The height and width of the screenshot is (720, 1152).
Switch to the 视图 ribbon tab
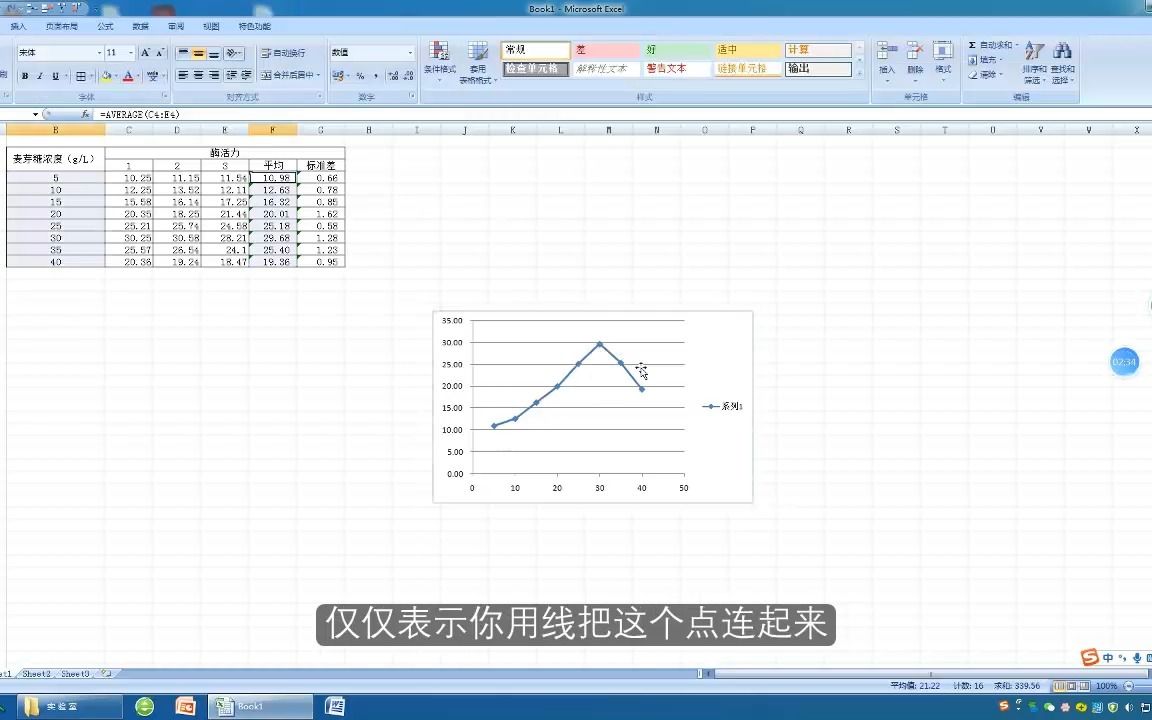pos(209,26)
